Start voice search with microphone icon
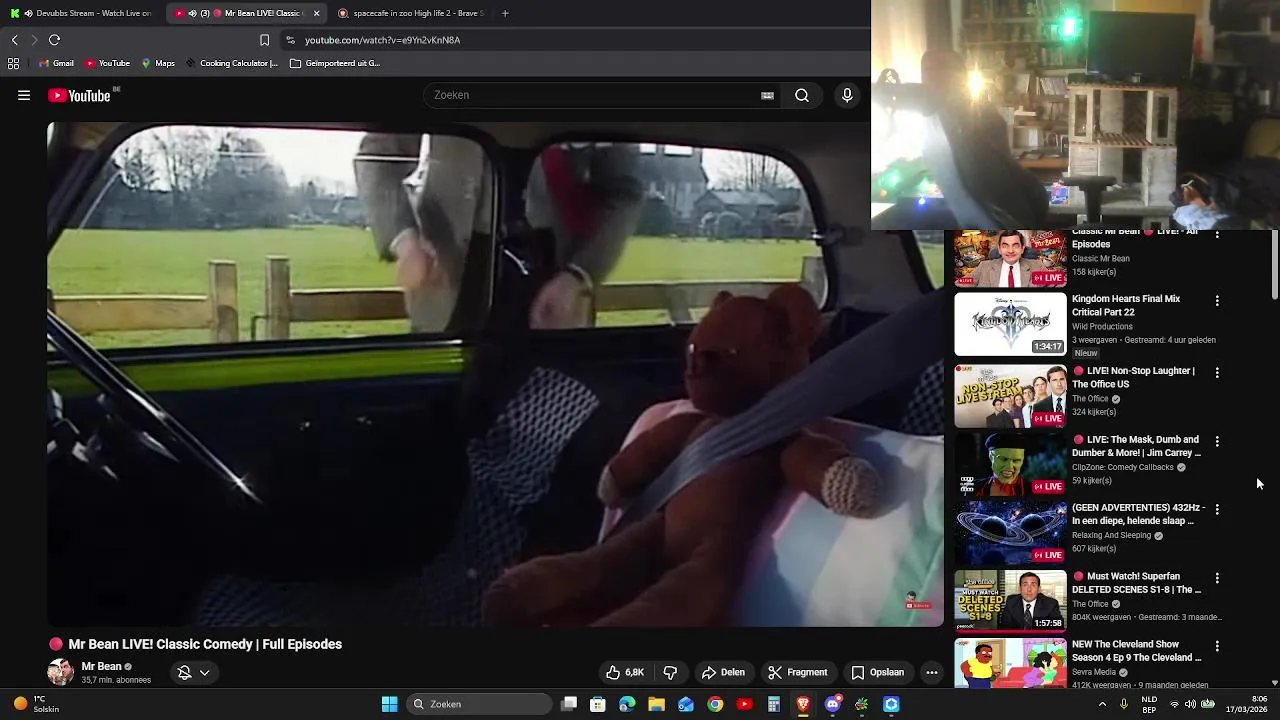Screen dimensions: 1280x720 (x=847, y=95)
